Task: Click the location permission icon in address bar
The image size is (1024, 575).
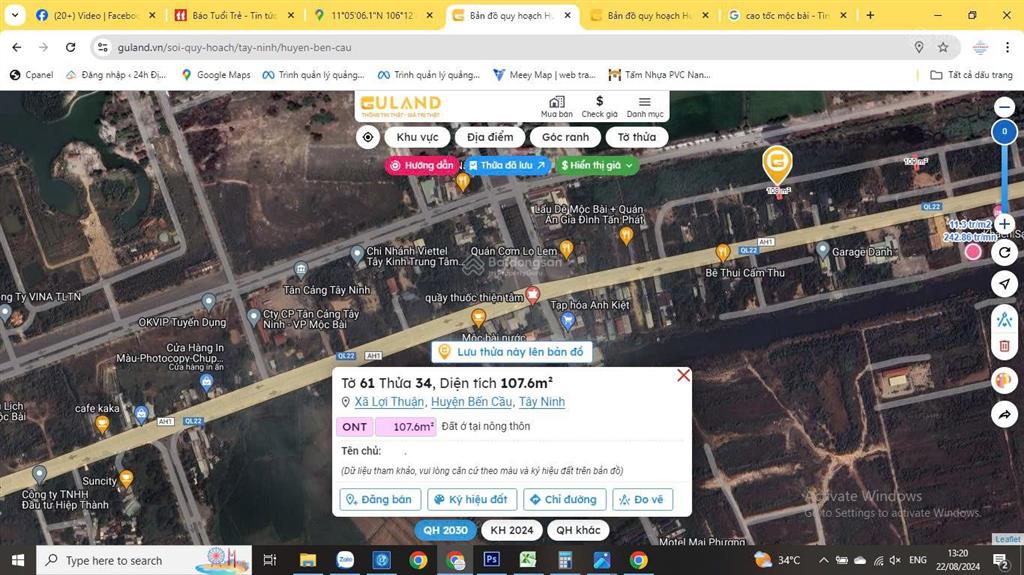Action: tap(919, 47)
